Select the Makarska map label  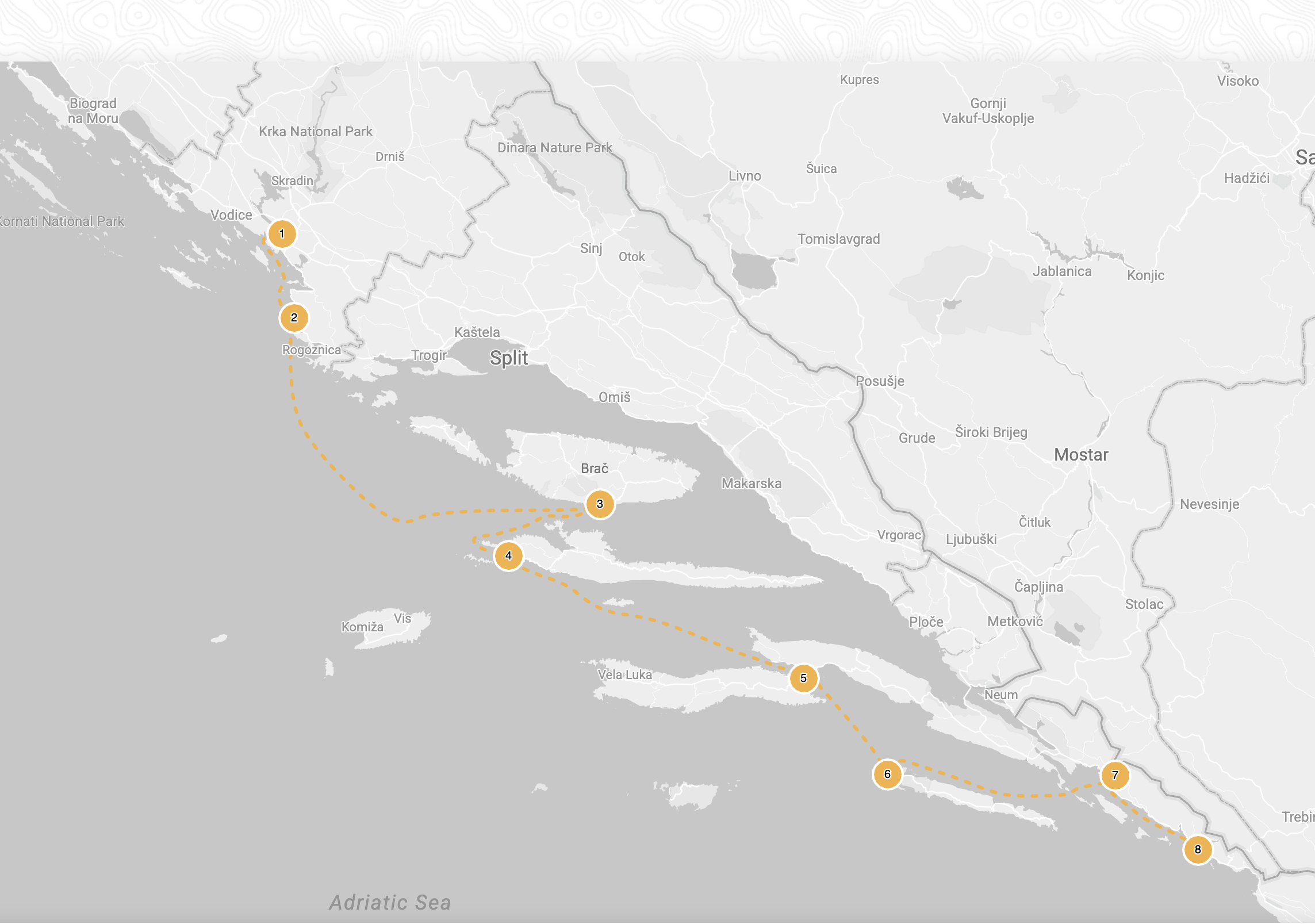coord(752,484)
